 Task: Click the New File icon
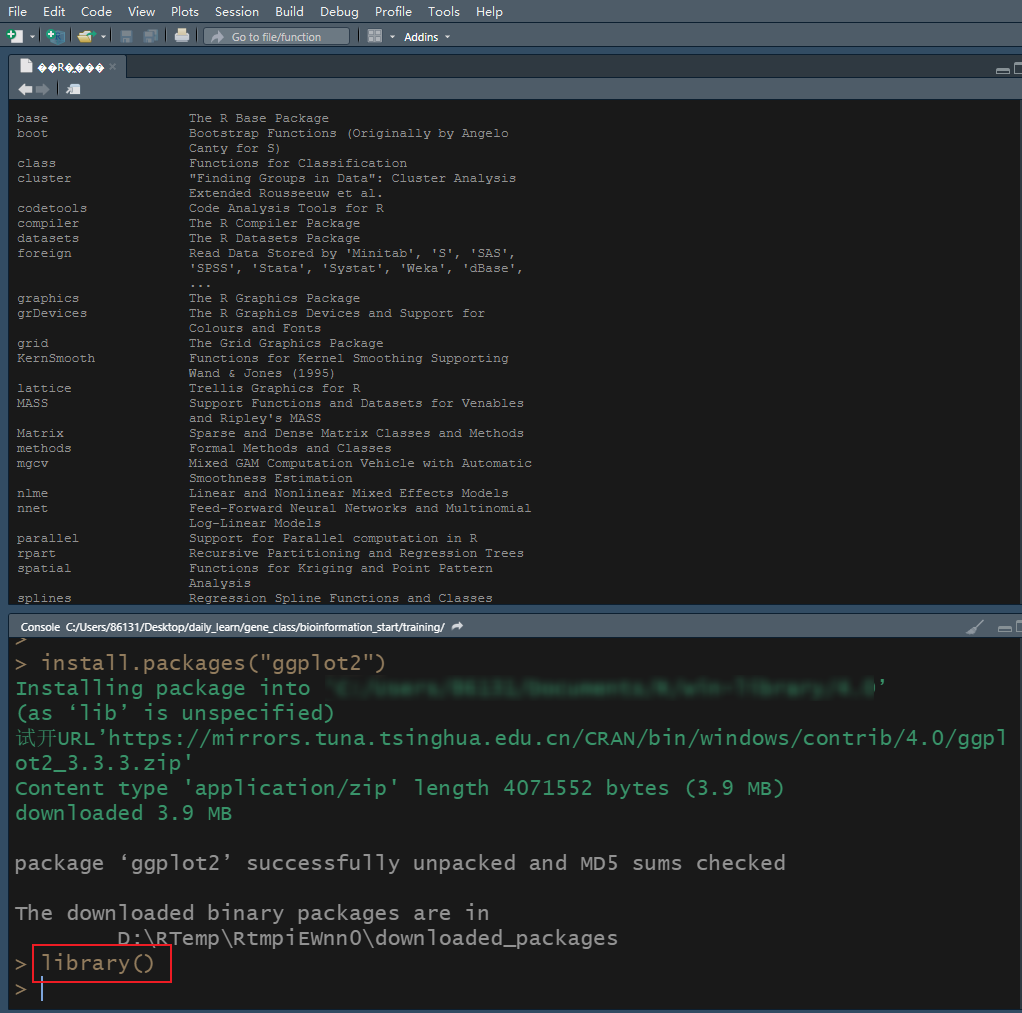click(14, 37)
